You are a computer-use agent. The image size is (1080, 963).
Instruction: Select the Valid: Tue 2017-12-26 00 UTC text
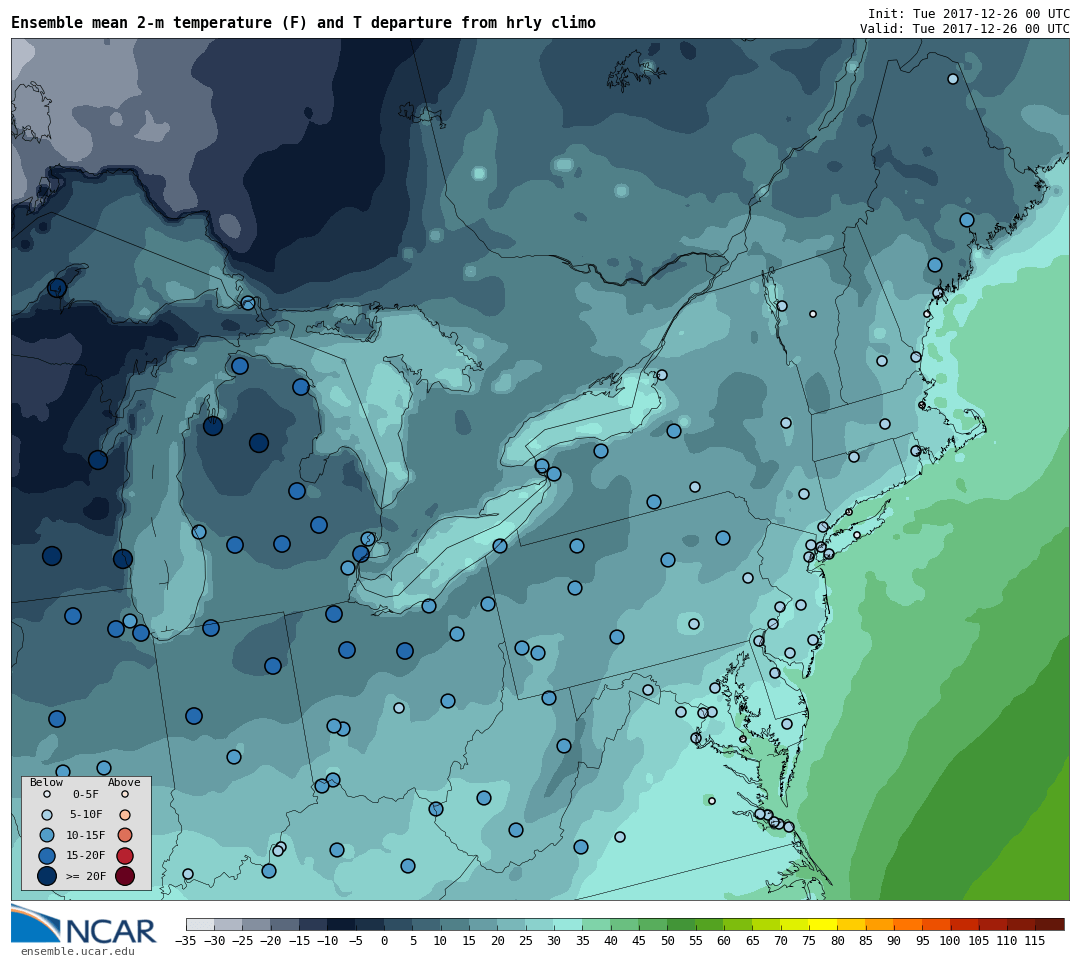tap(964, 28)
